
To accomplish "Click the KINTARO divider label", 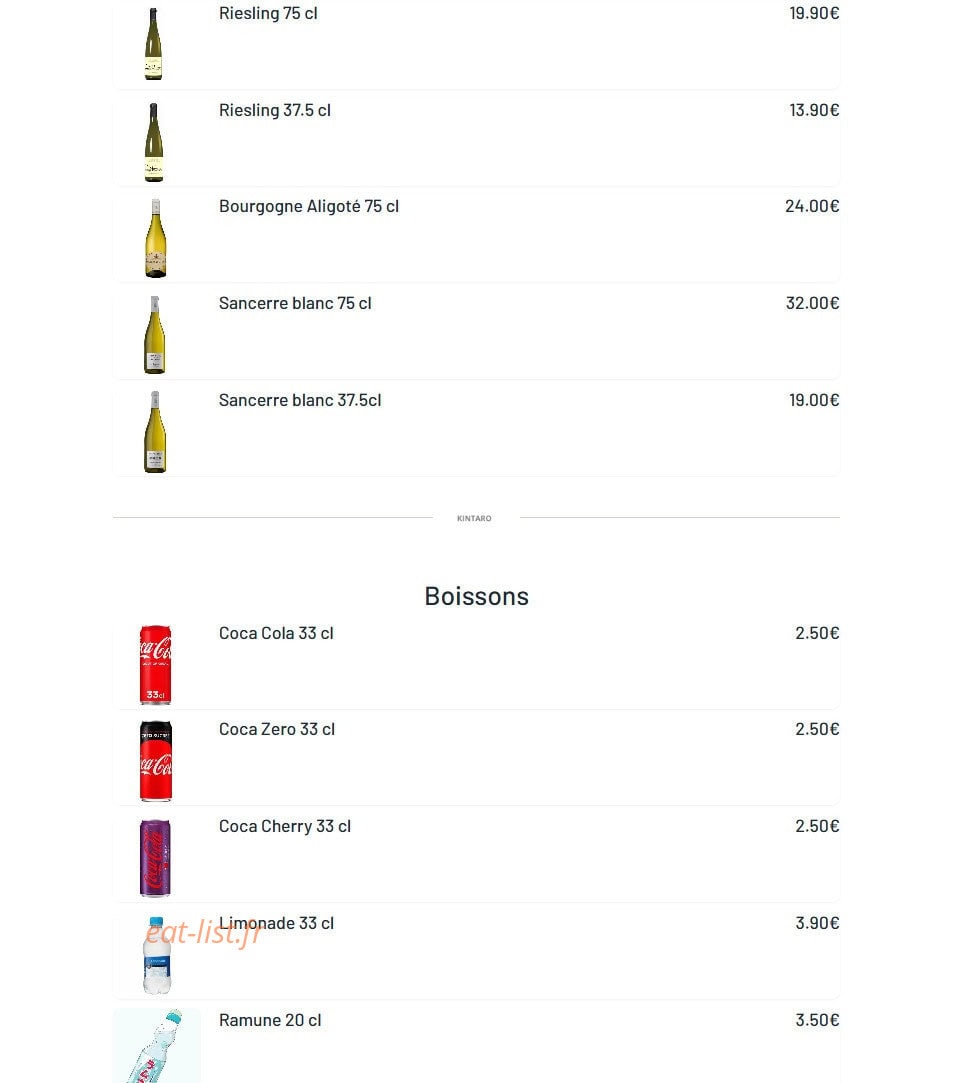I will click(x=474, y=518).
